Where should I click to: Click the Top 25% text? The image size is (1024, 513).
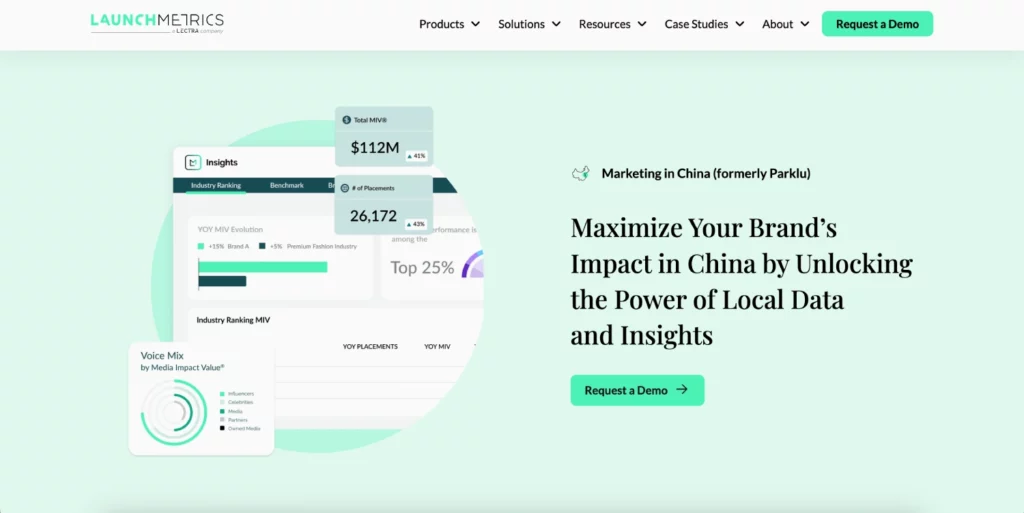[422, 268]
